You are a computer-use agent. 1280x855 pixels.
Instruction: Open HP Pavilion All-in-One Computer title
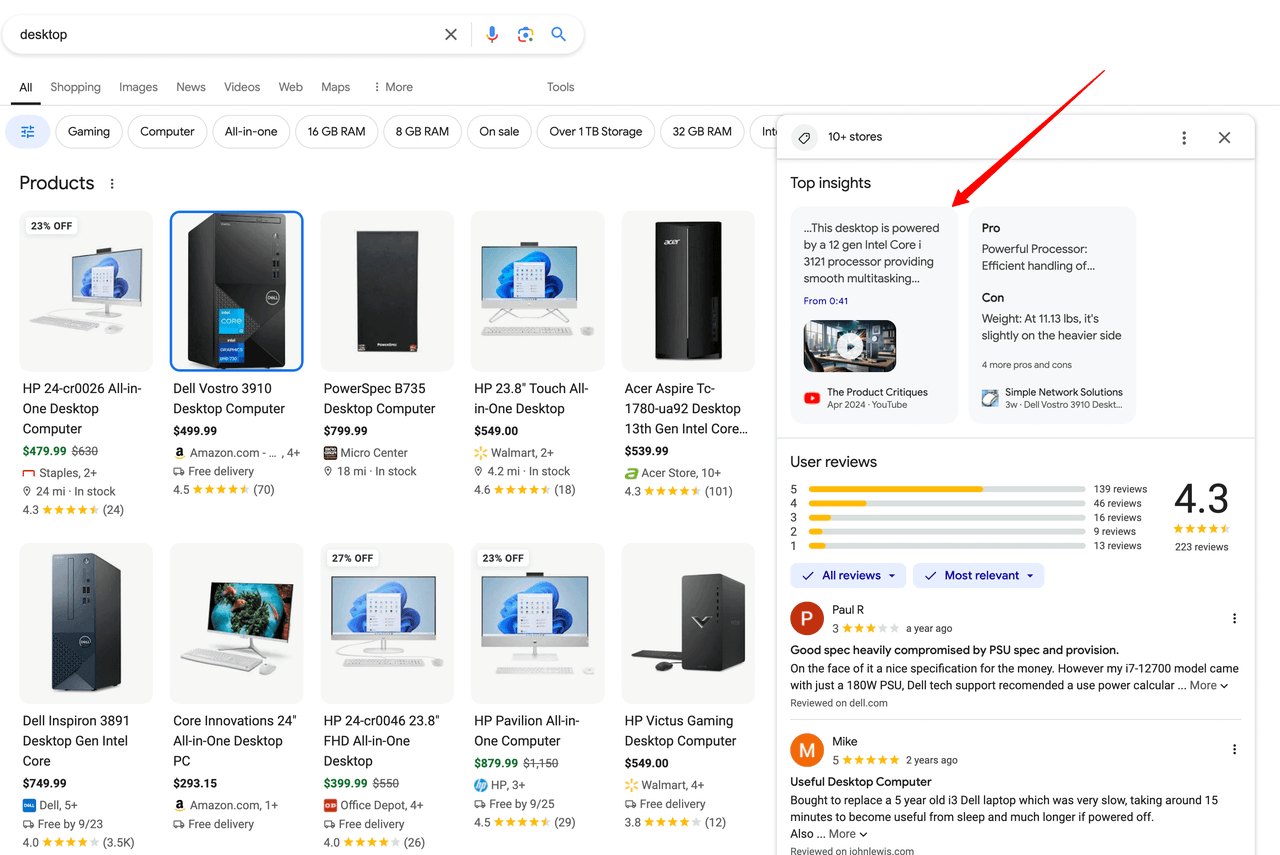529,731
